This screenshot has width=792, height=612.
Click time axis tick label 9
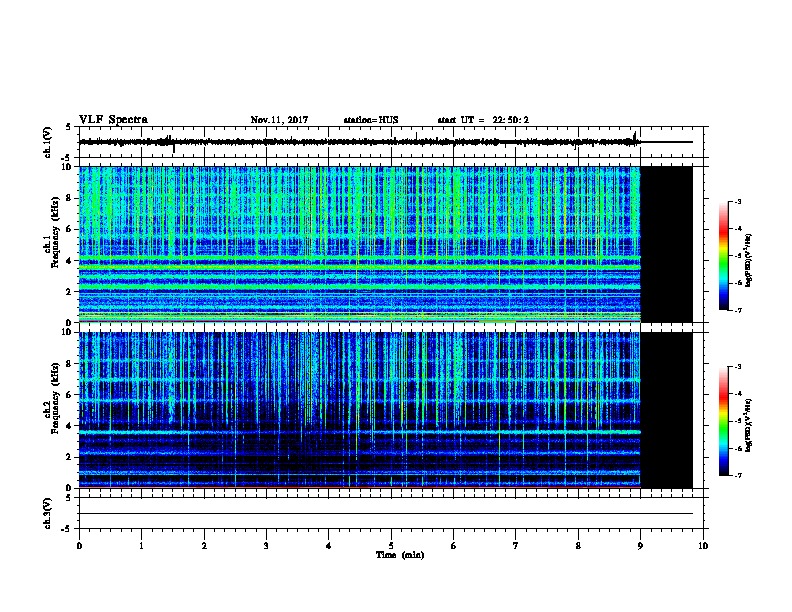pyautogui.click(x=640, y=546)
